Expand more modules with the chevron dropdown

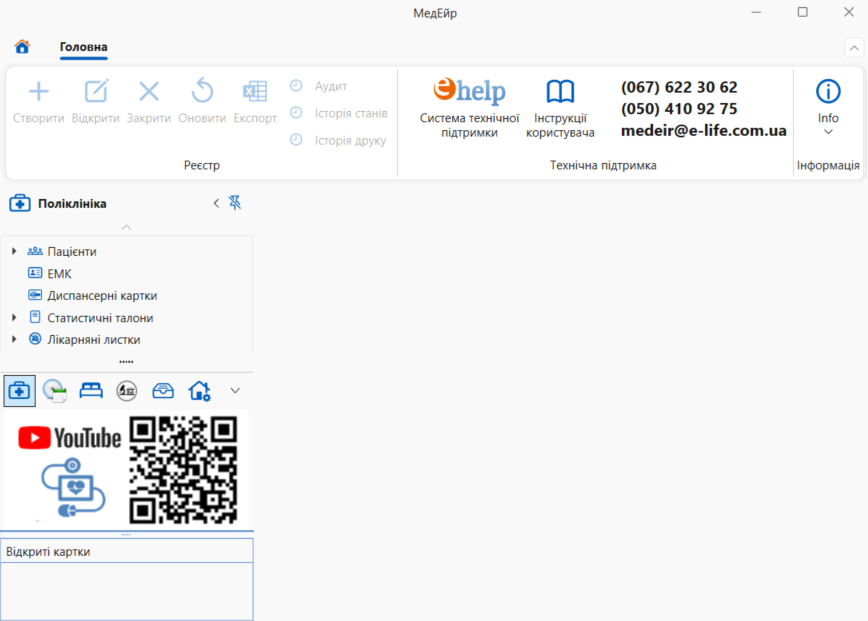pyautogui.click(x=235, y=391)
